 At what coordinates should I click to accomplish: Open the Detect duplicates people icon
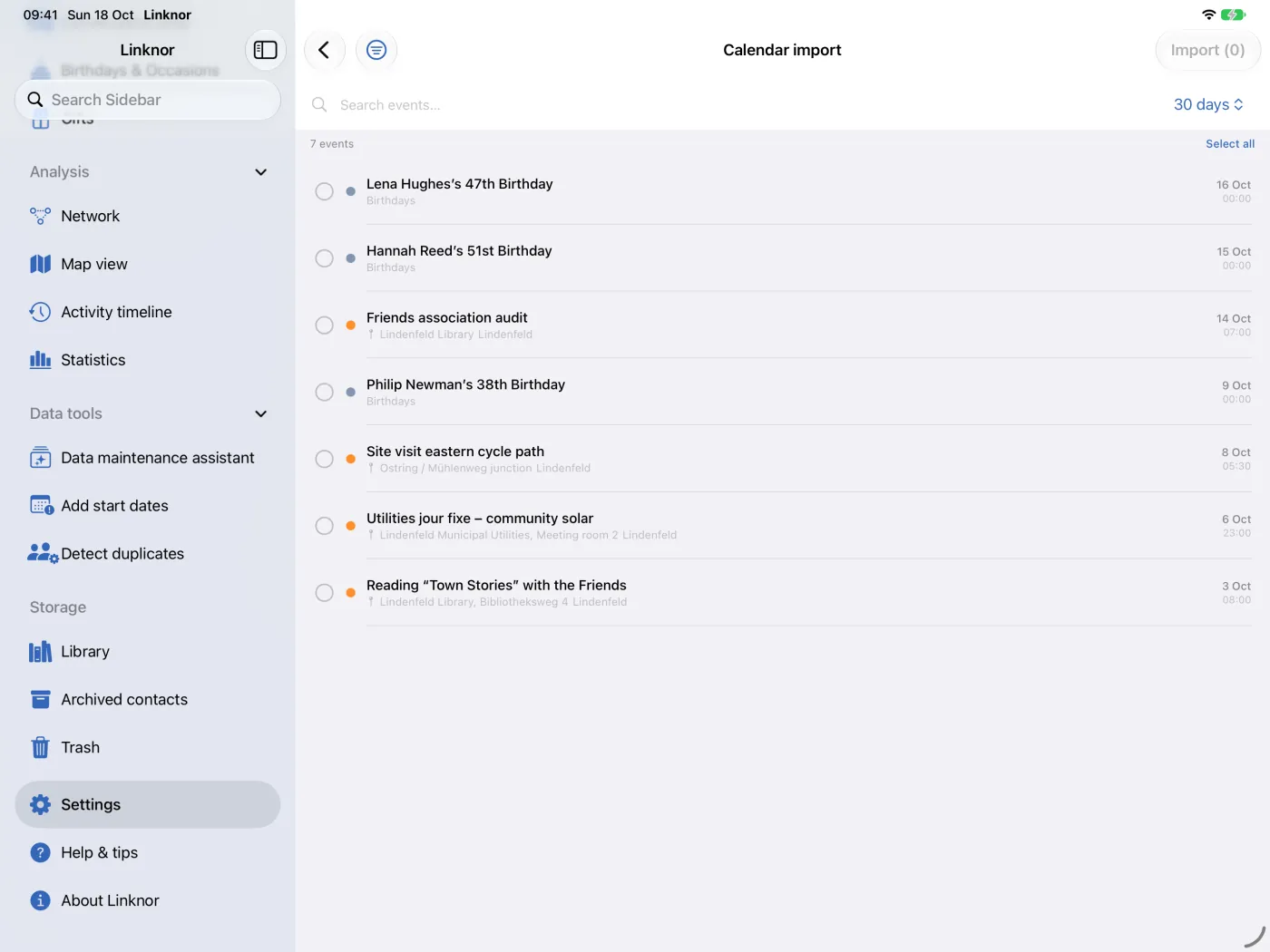(x=43, y=553)
